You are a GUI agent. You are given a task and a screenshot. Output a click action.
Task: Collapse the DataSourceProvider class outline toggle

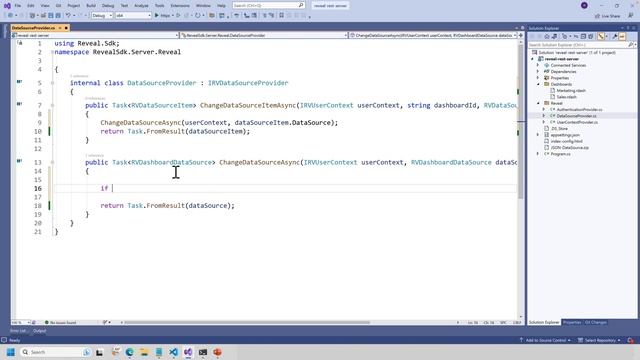(x=52, y=83)
